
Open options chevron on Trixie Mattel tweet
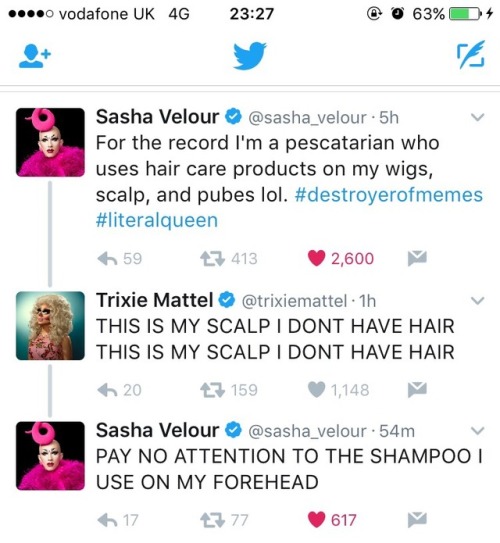click(x=477, y=301)
